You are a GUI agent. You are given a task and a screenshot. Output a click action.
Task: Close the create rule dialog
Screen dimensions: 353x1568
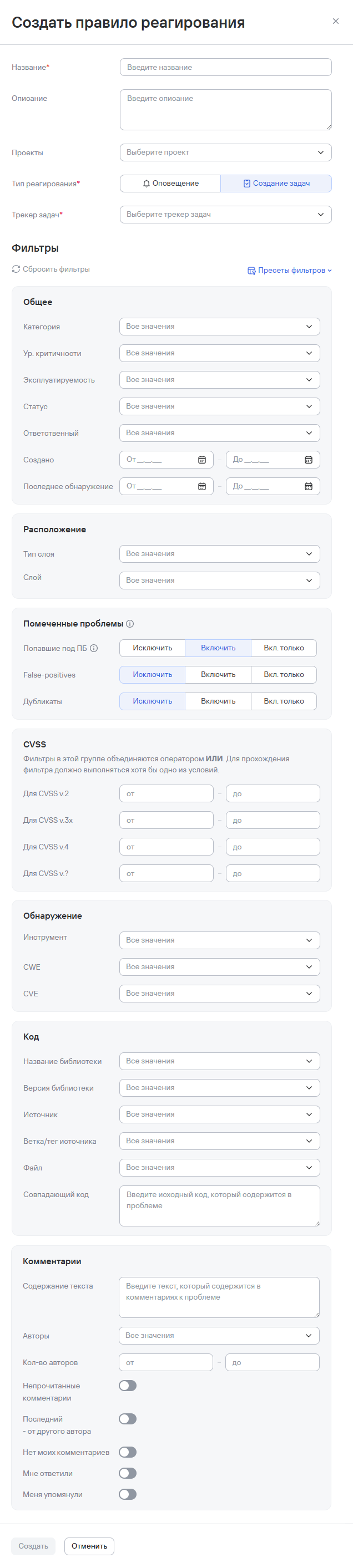pyautogui.click(x=335, y=21)
